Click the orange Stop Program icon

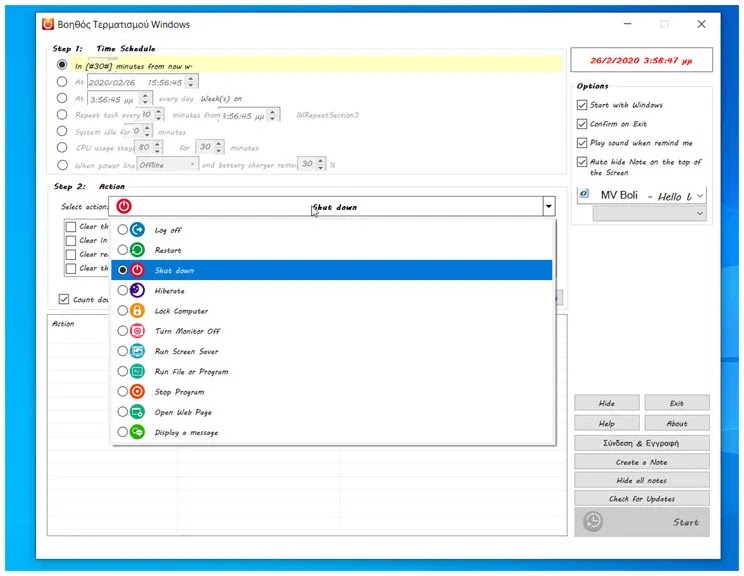tap(137, 391)
